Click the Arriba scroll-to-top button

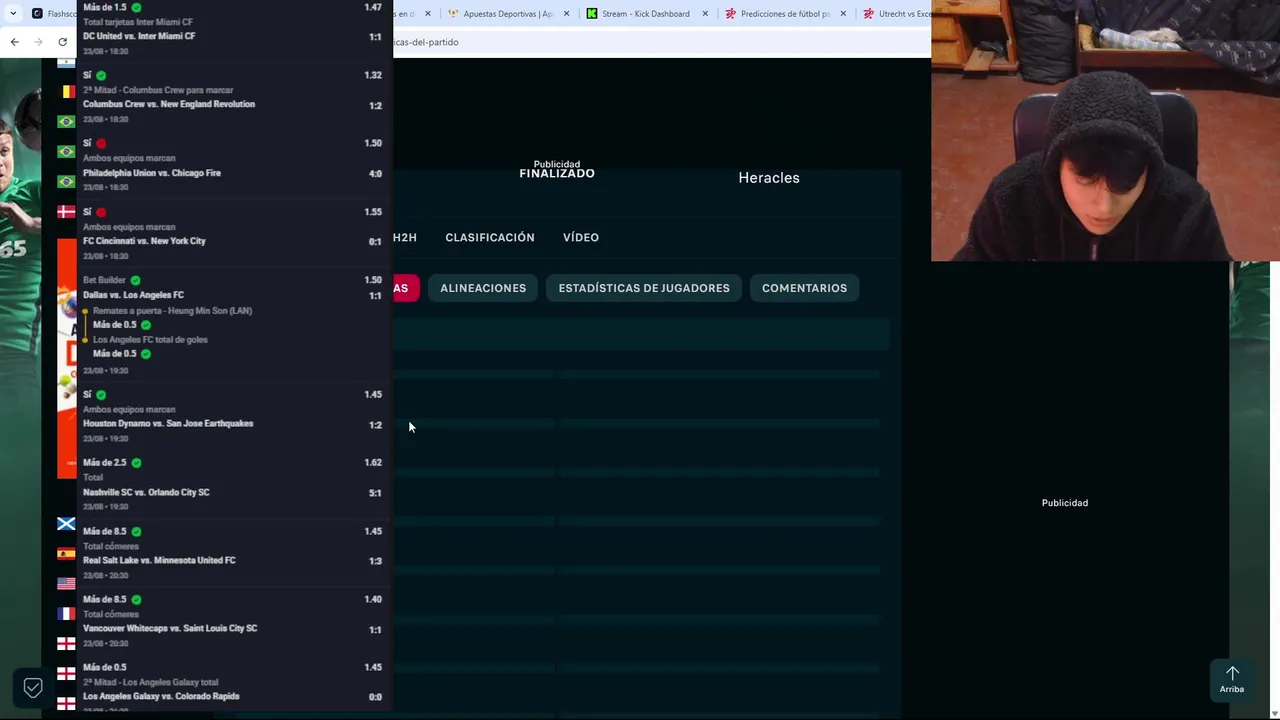click(1232, 679)
